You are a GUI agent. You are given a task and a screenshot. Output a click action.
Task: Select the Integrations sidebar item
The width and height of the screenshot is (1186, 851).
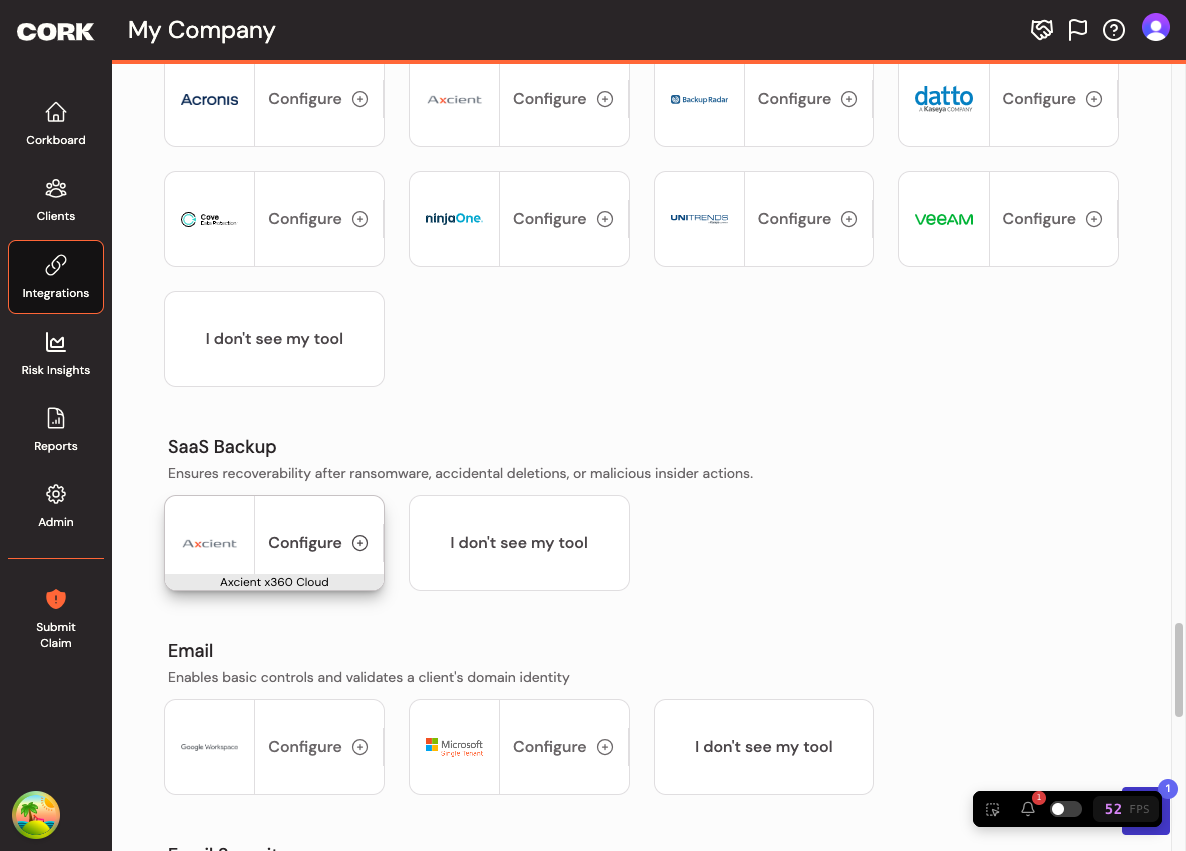(55, 277)
